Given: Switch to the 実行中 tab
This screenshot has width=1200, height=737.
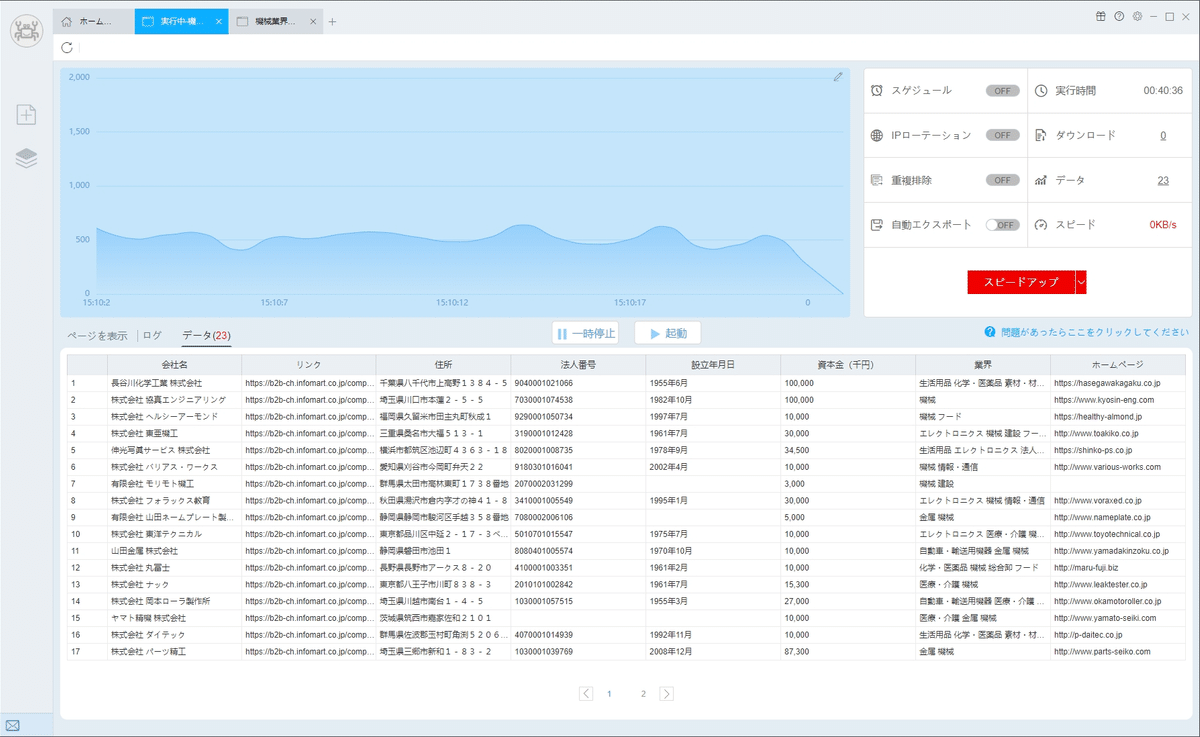Looking at the screenshot, I should pos(181,21).
